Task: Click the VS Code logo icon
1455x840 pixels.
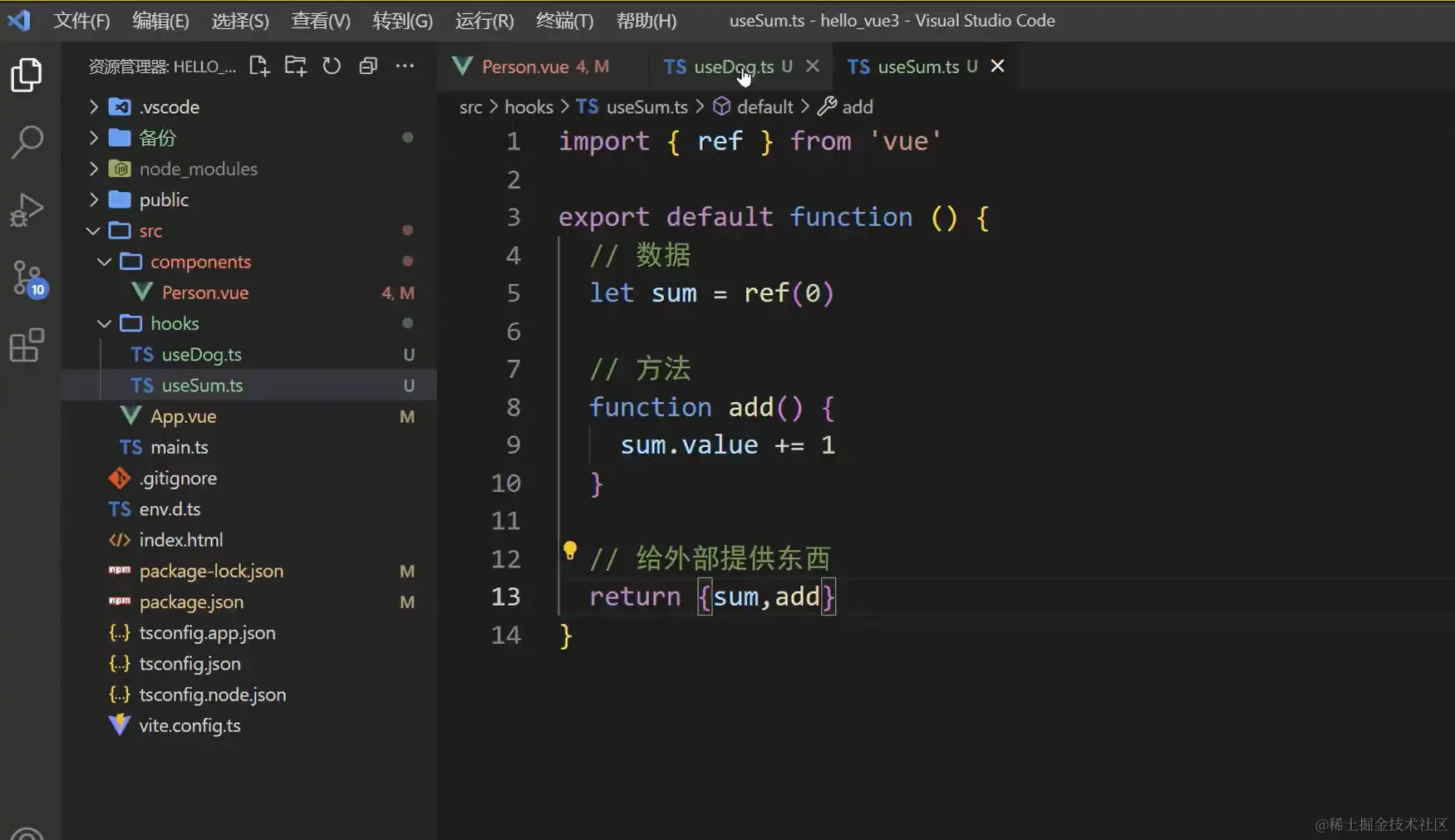Action: 20,20
